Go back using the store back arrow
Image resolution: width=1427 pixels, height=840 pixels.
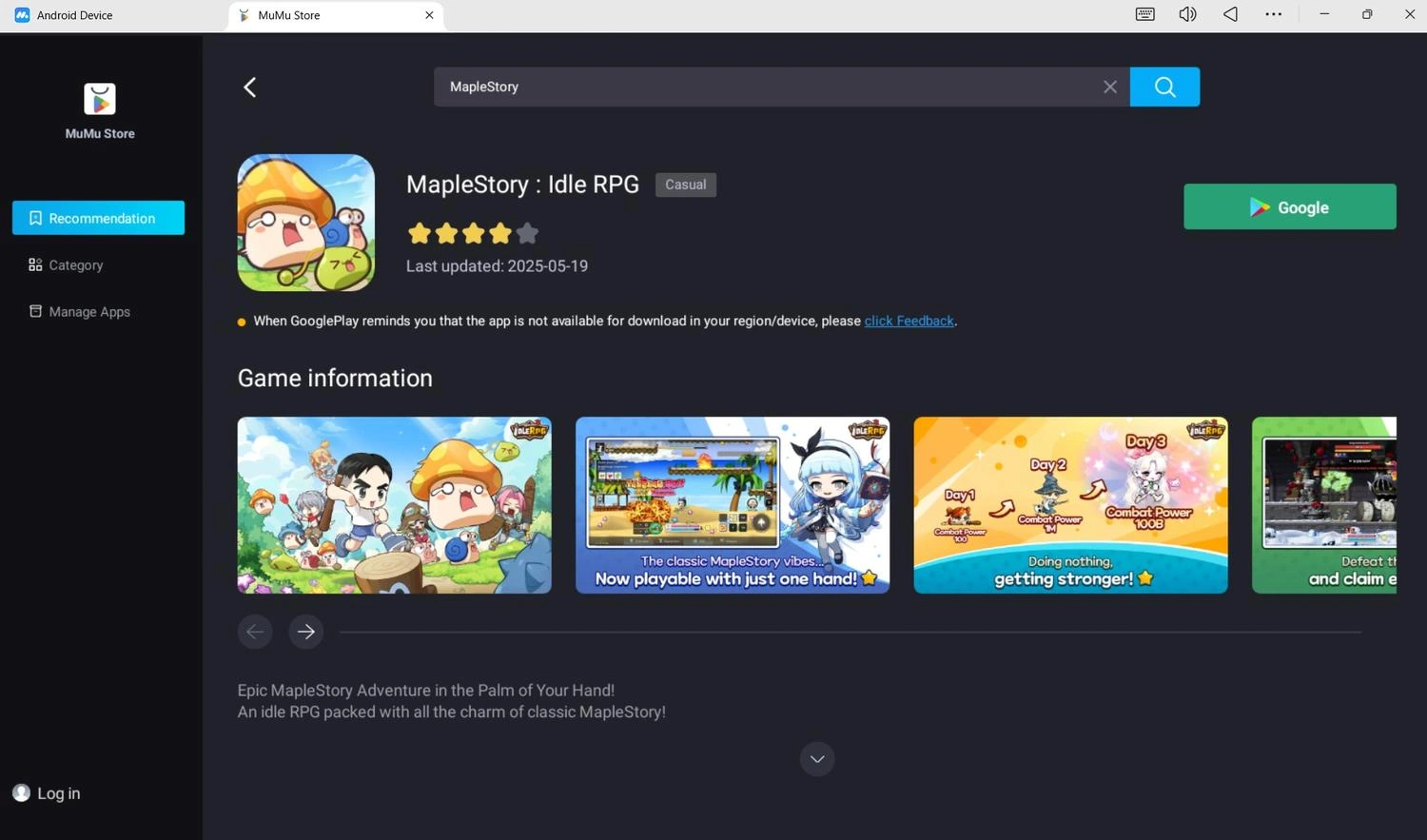coord(249,87)
